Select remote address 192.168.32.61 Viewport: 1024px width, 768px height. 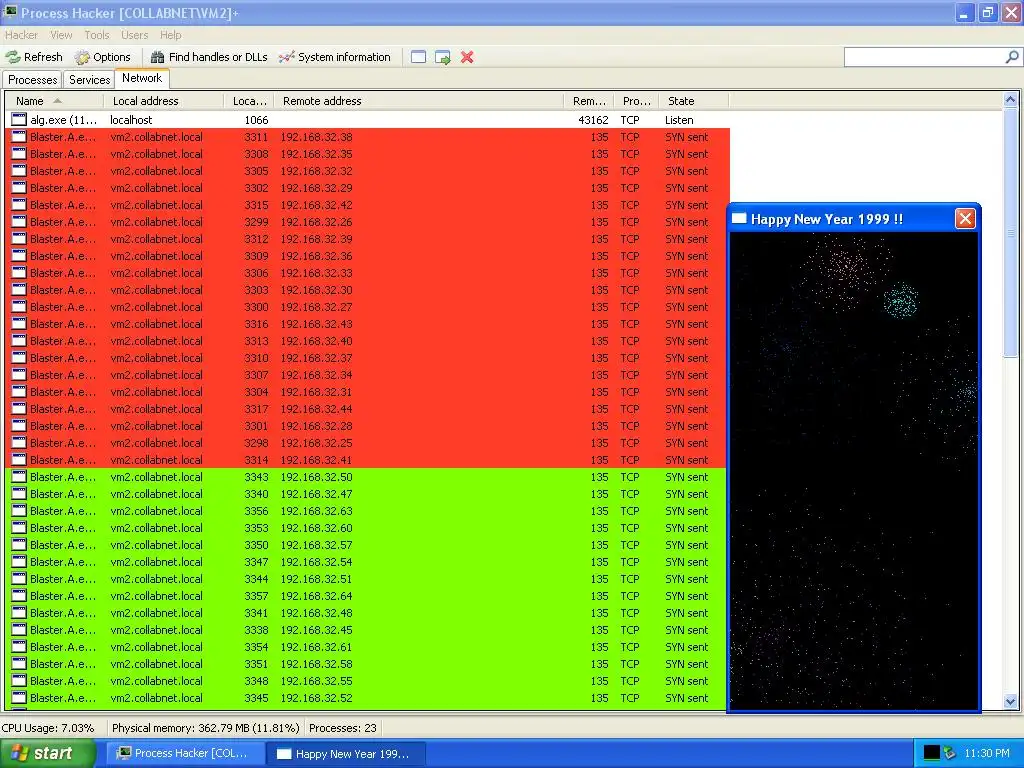pyautogui.click(x=317, y=647)
